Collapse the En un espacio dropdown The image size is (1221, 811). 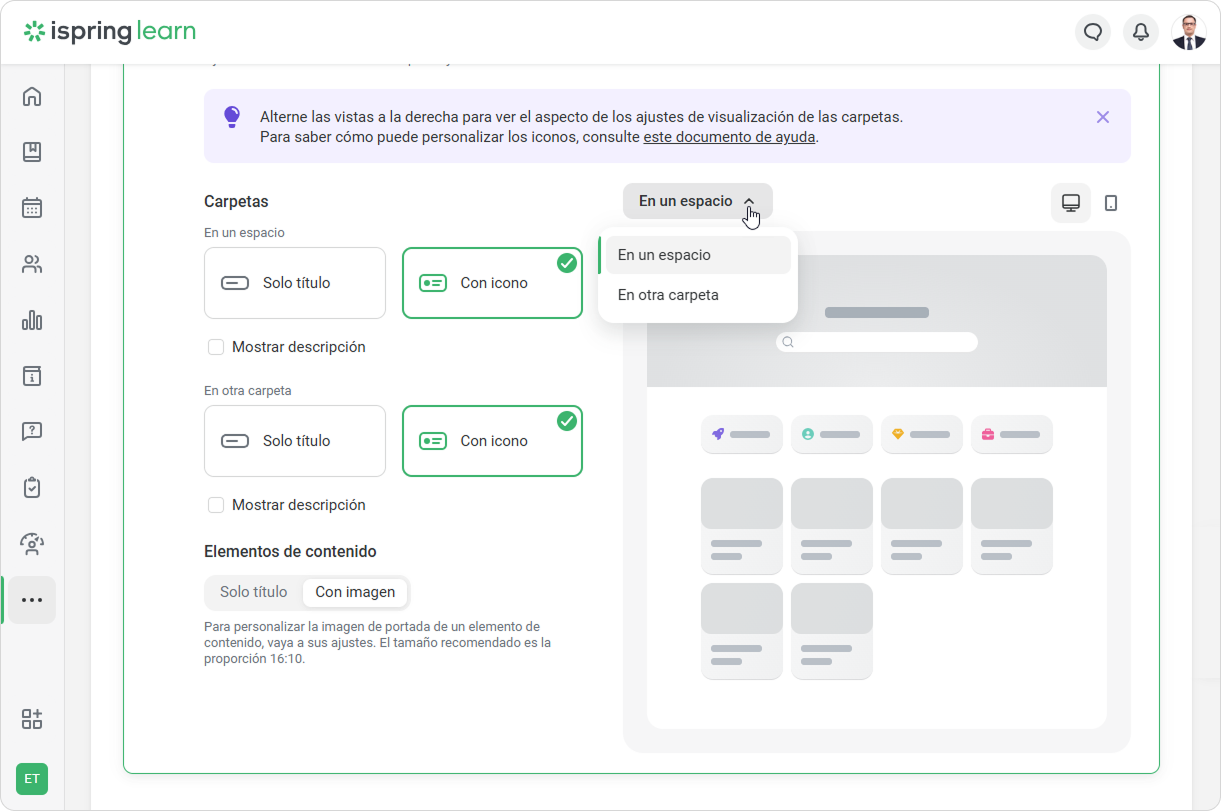(697, 201)
